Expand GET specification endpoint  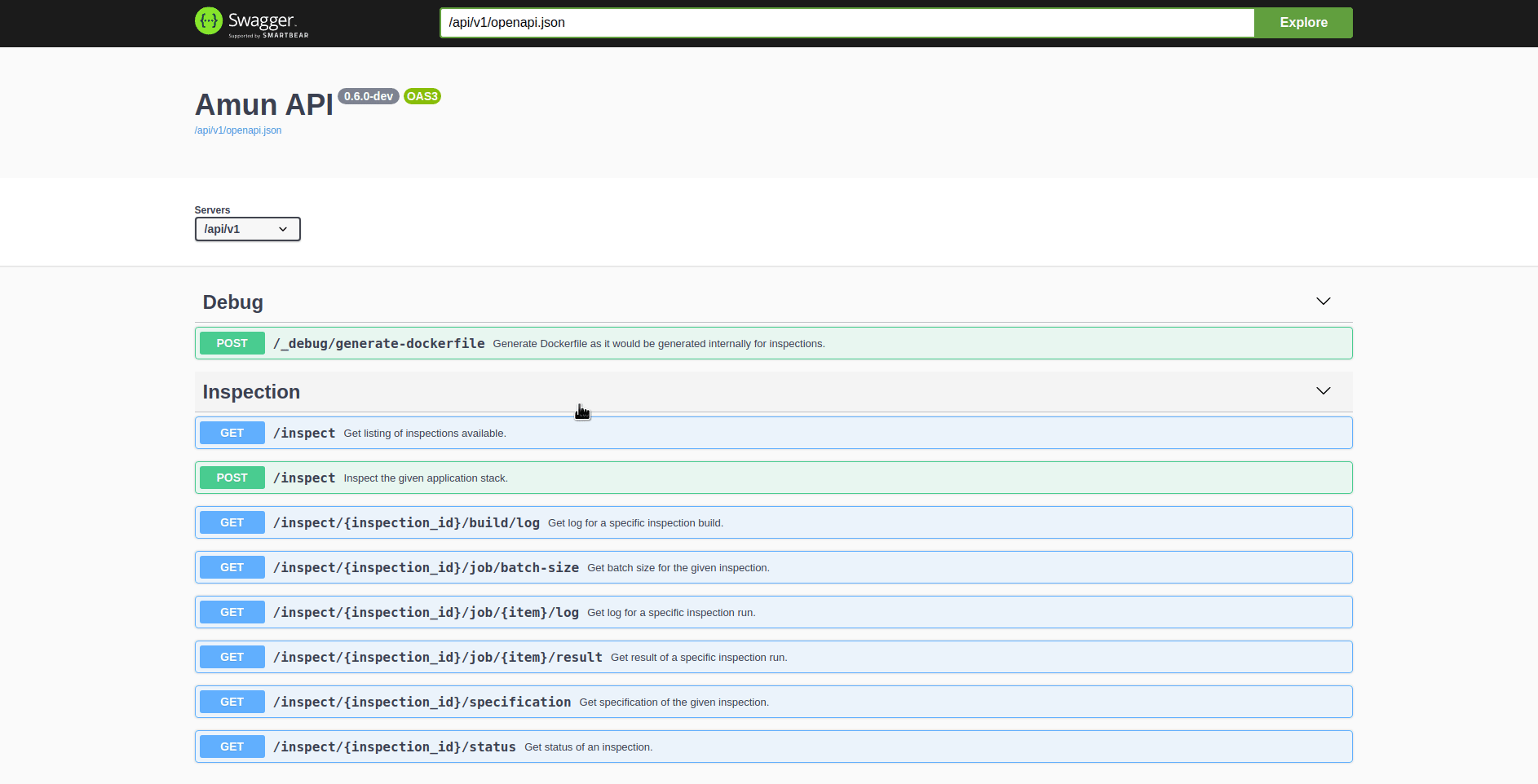click(773, 702)
